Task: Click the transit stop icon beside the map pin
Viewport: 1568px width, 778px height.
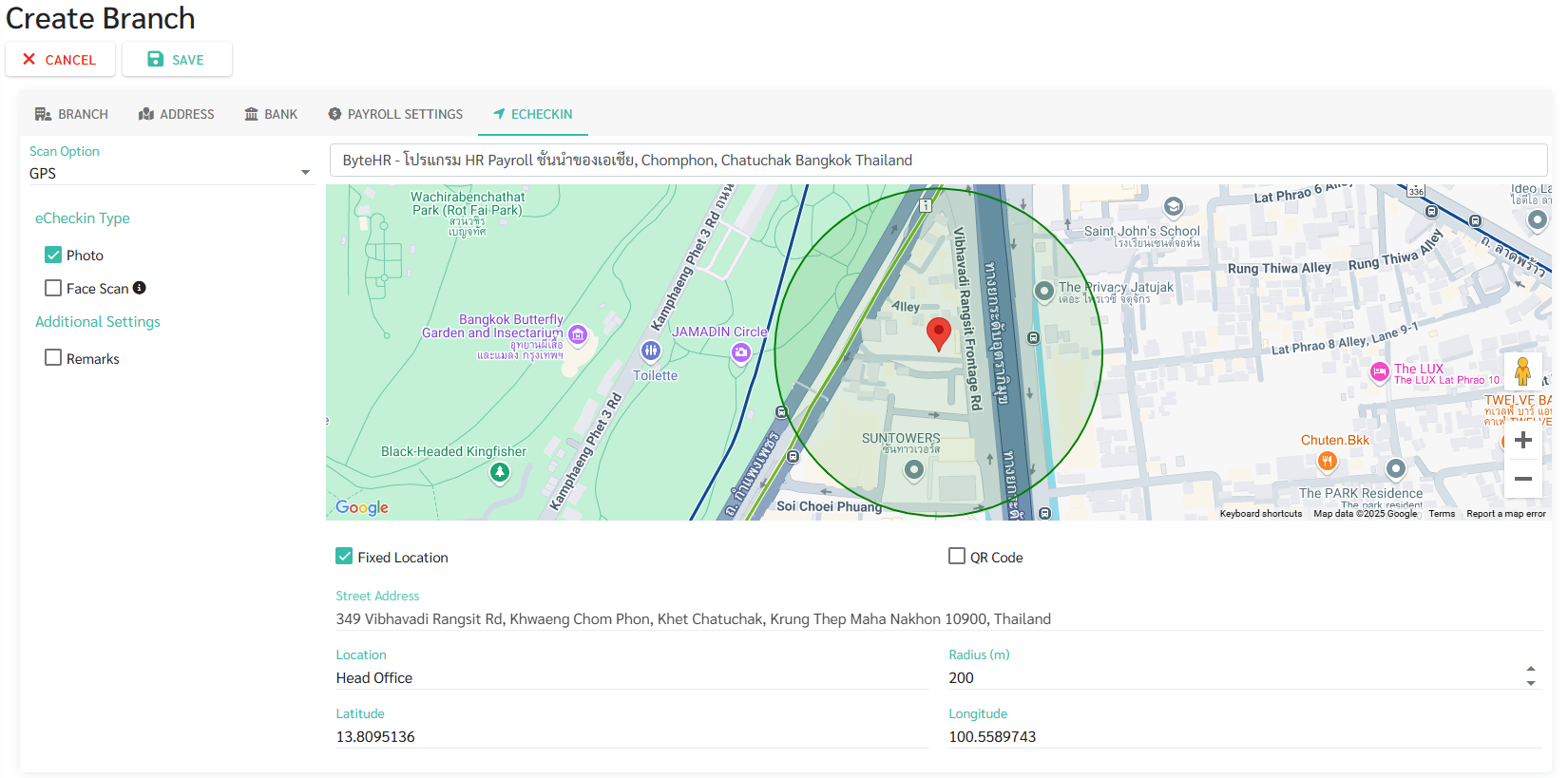Action: pos(1034,337)
